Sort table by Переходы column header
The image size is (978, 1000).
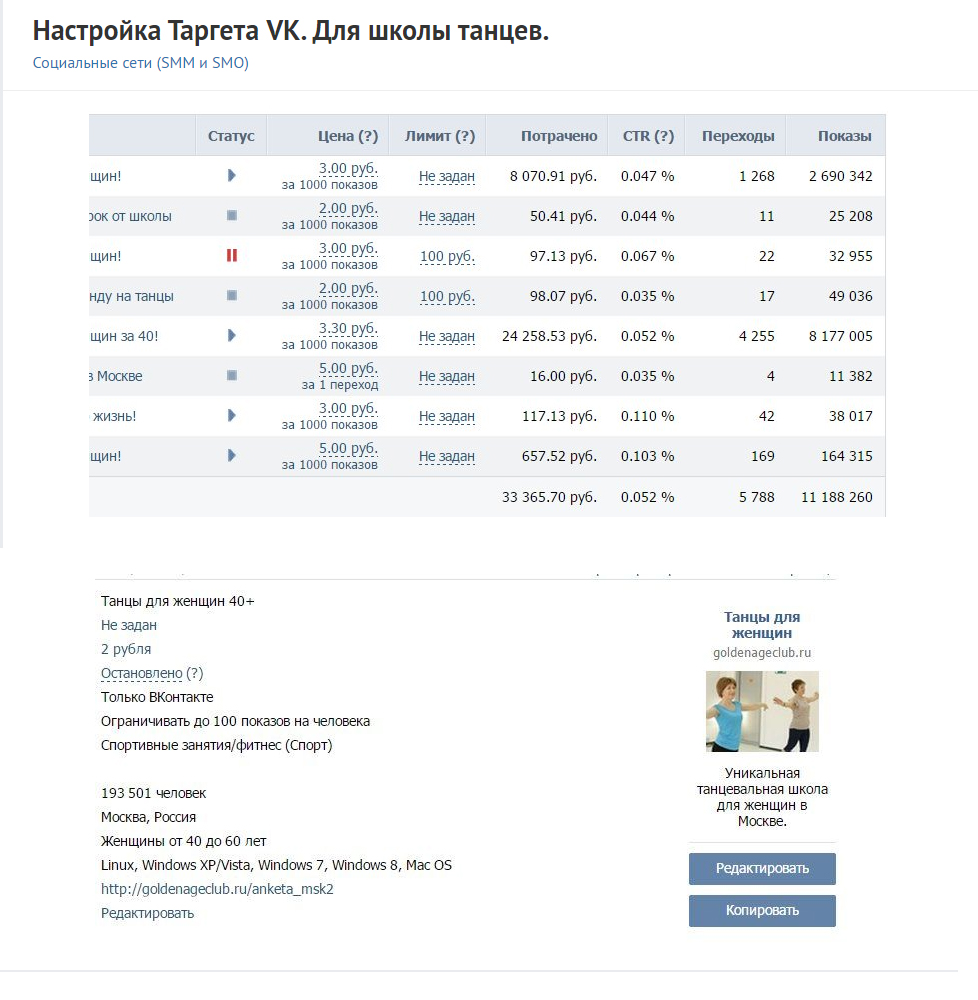pos(738,136)
